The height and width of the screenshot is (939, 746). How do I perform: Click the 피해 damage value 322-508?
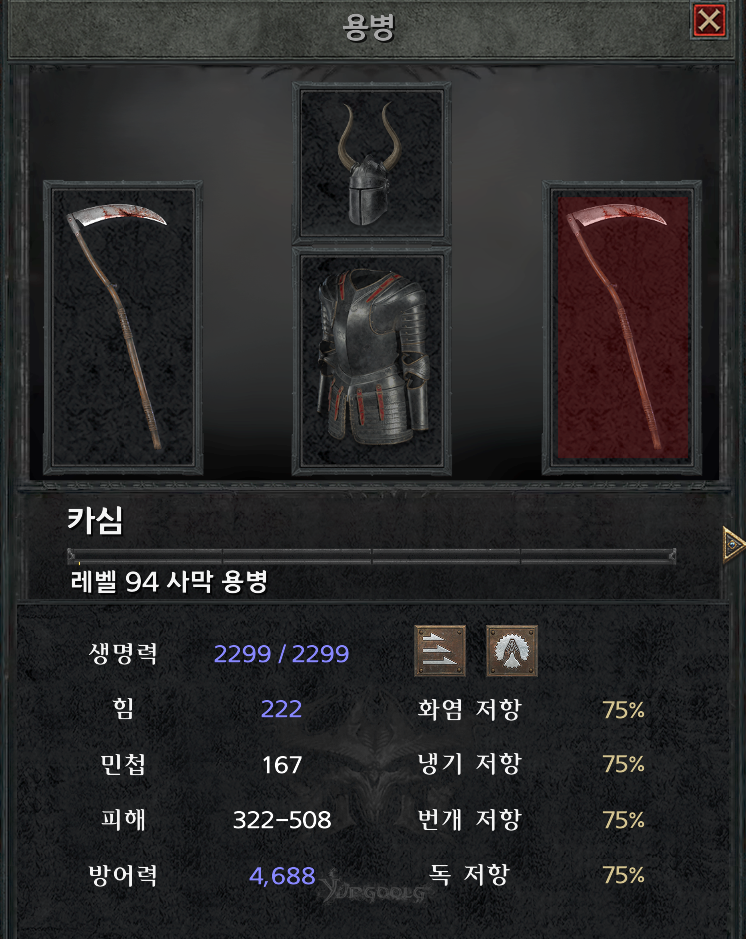point(282,820)
